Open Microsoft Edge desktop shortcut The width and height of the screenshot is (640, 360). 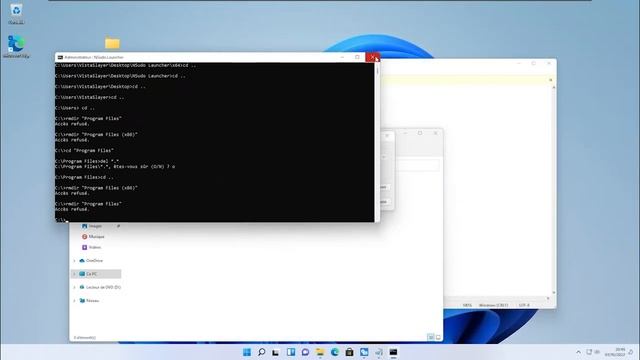pos(16,46)
